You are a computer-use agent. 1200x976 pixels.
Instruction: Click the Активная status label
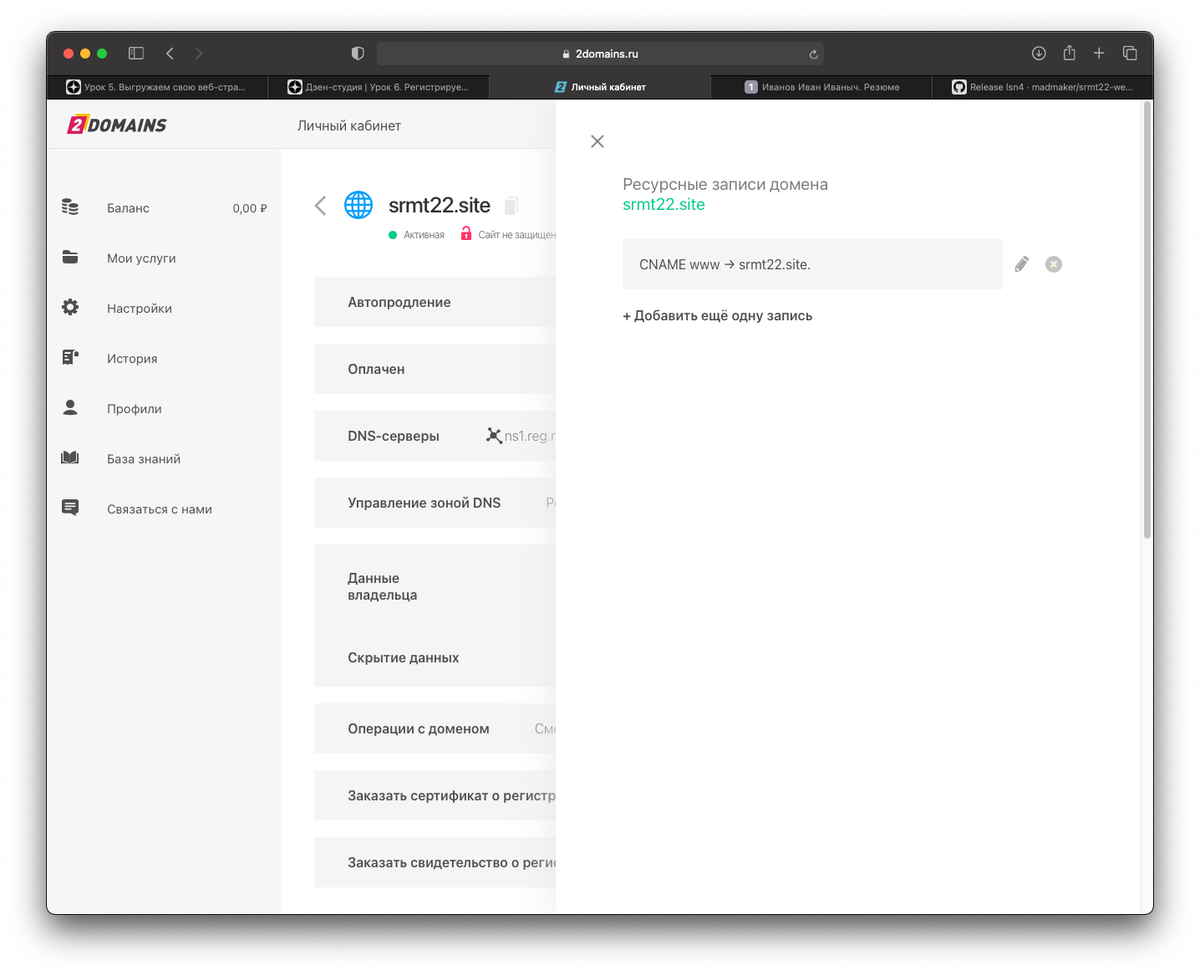point(424,235)
